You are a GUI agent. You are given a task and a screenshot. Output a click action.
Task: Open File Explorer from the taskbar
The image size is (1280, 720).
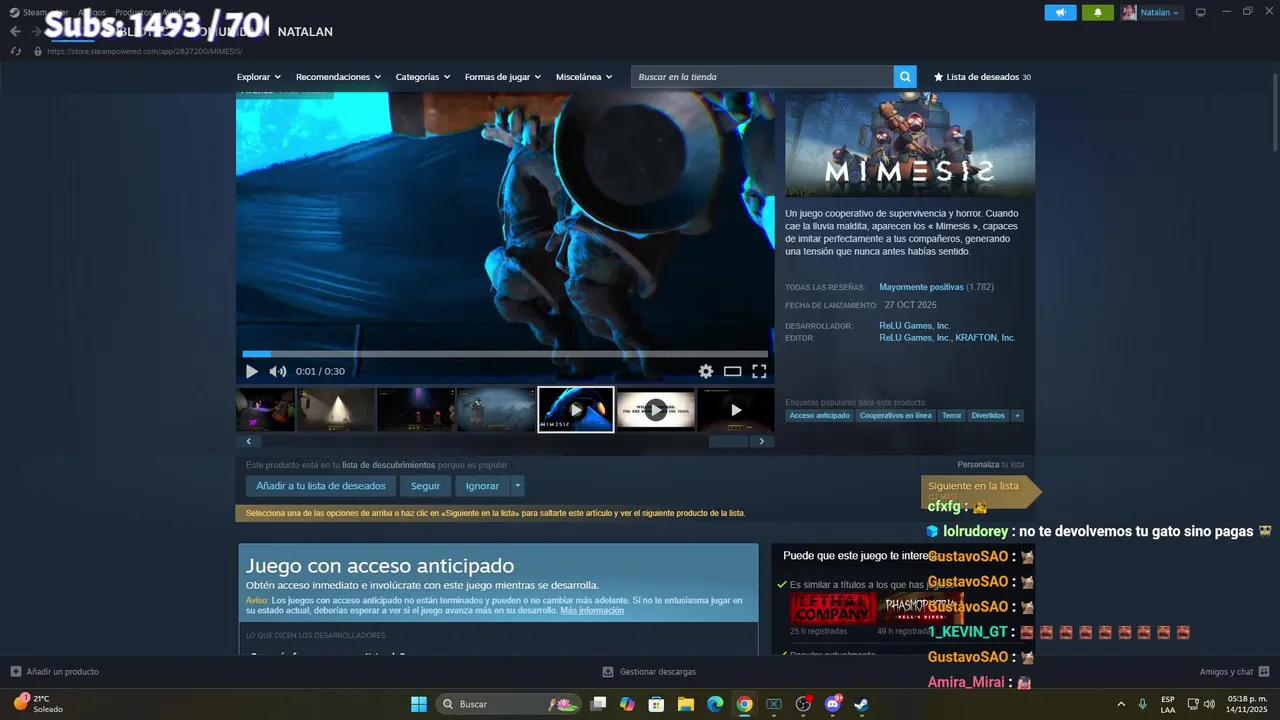(x=686, y=704)
